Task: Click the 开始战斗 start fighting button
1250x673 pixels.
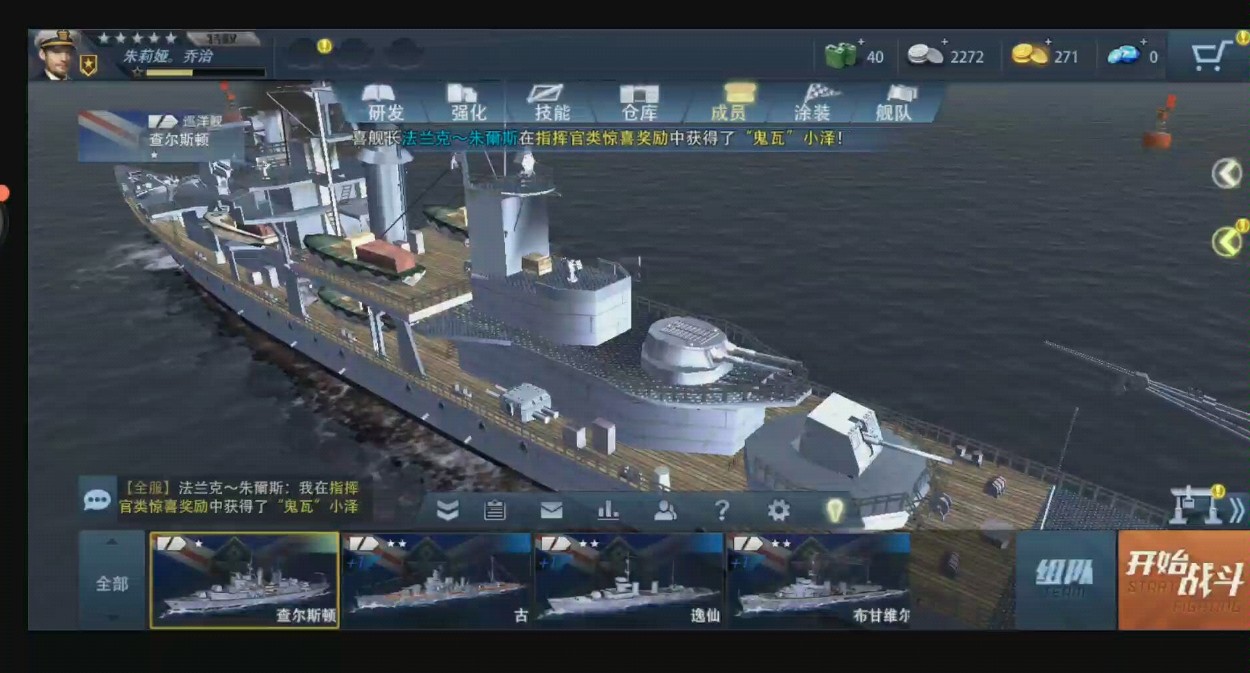Action: tap(1184, 580)
